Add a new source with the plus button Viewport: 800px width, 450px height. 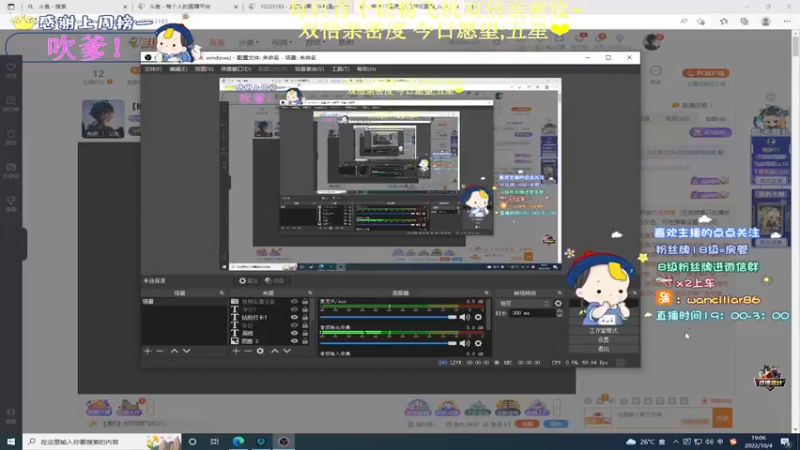pos(236,351)
